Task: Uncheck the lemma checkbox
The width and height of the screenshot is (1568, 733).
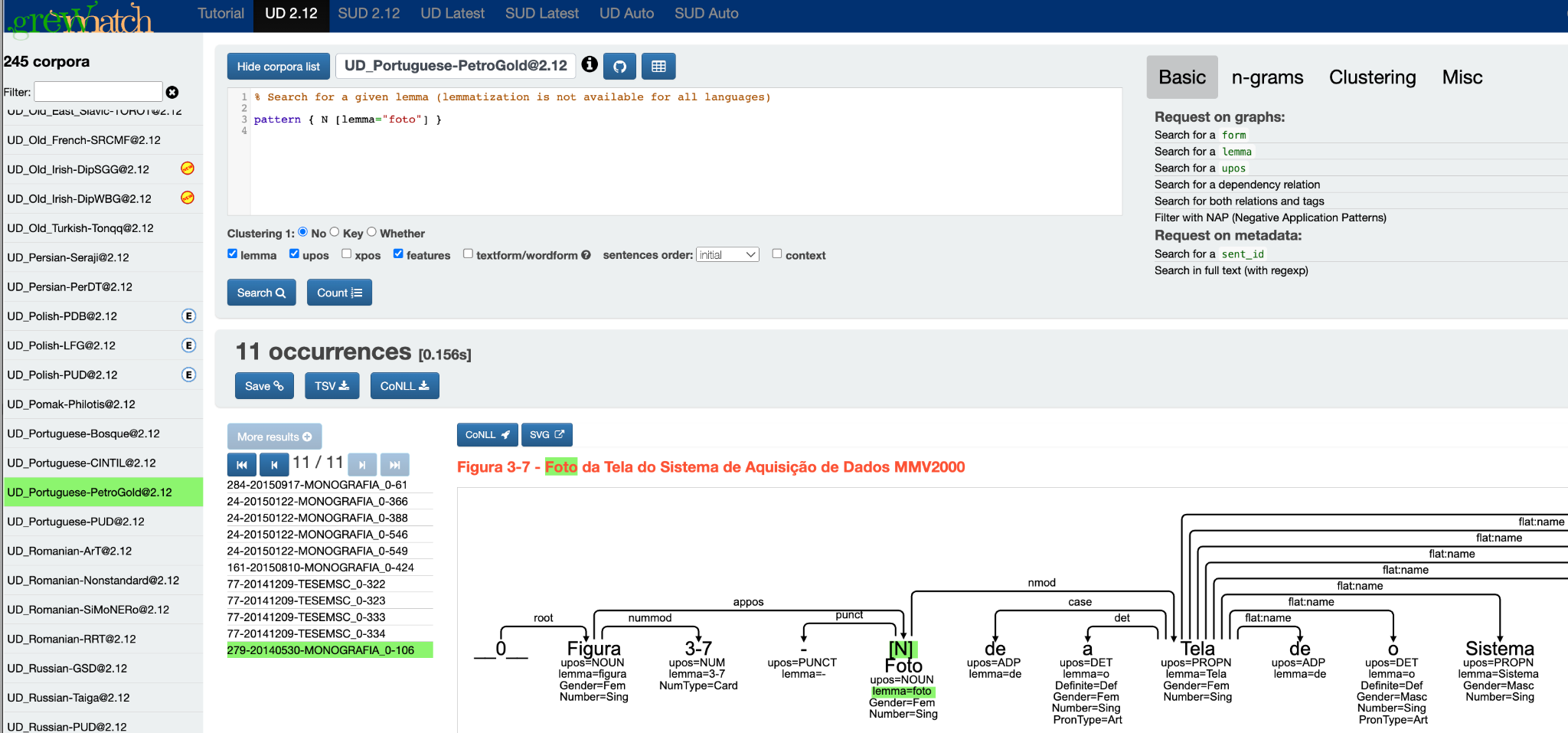Action: 233,254
